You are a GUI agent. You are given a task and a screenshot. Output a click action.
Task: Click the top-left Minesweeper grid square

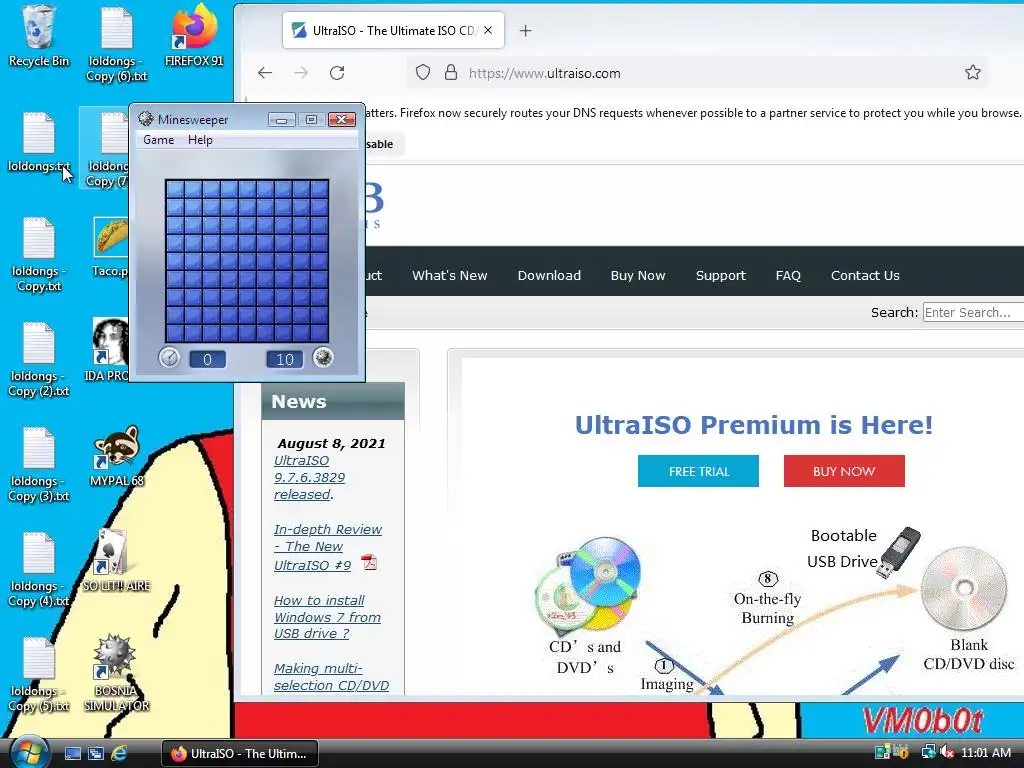coord(174,188)
